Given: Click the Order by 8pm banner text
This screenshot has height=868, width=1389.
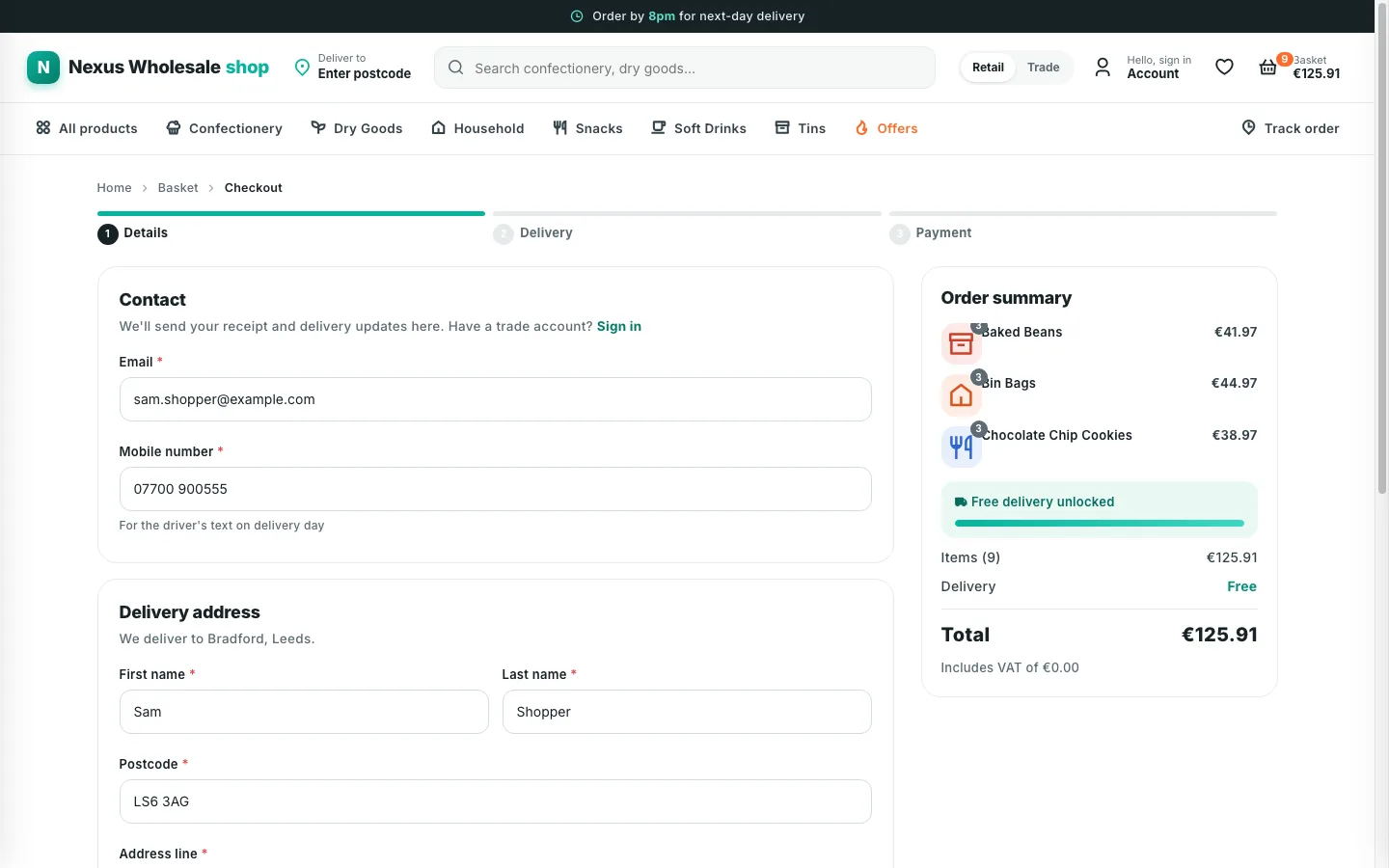Looking at the screenshot, I should pos(698,16).
